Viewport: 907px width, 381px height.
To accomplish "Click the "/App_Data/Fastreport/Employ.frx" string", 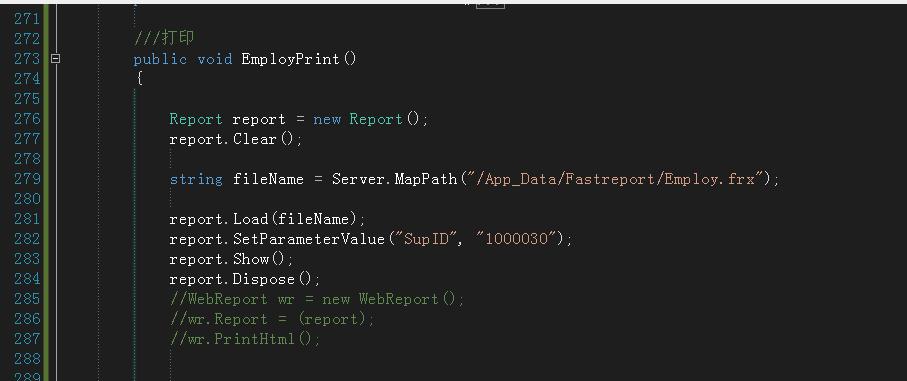I will 615,179.
